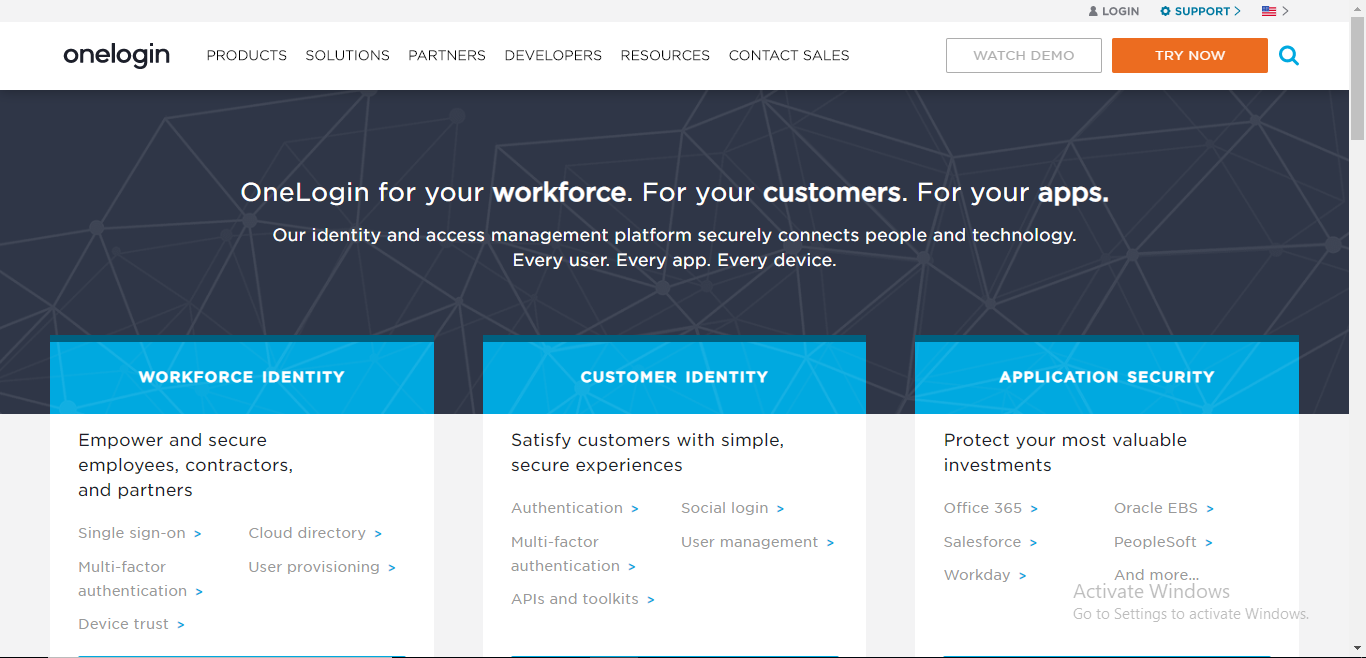
Task: Click the OneLogin logo
Action: [x=116, y=55]
